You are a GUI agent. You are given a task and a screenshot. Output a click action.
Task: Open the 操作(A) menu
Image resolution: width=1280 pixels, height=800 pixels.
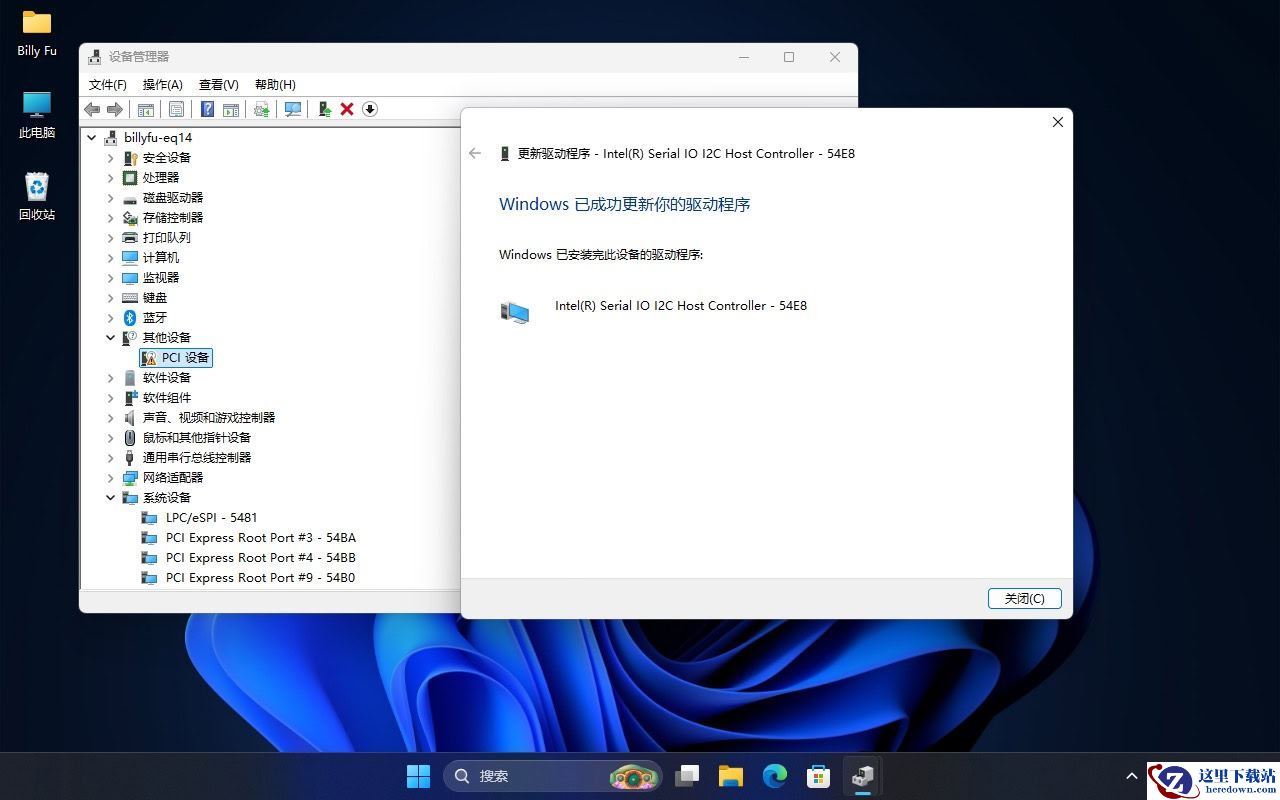pyautogui.click(x=163, y=85)
